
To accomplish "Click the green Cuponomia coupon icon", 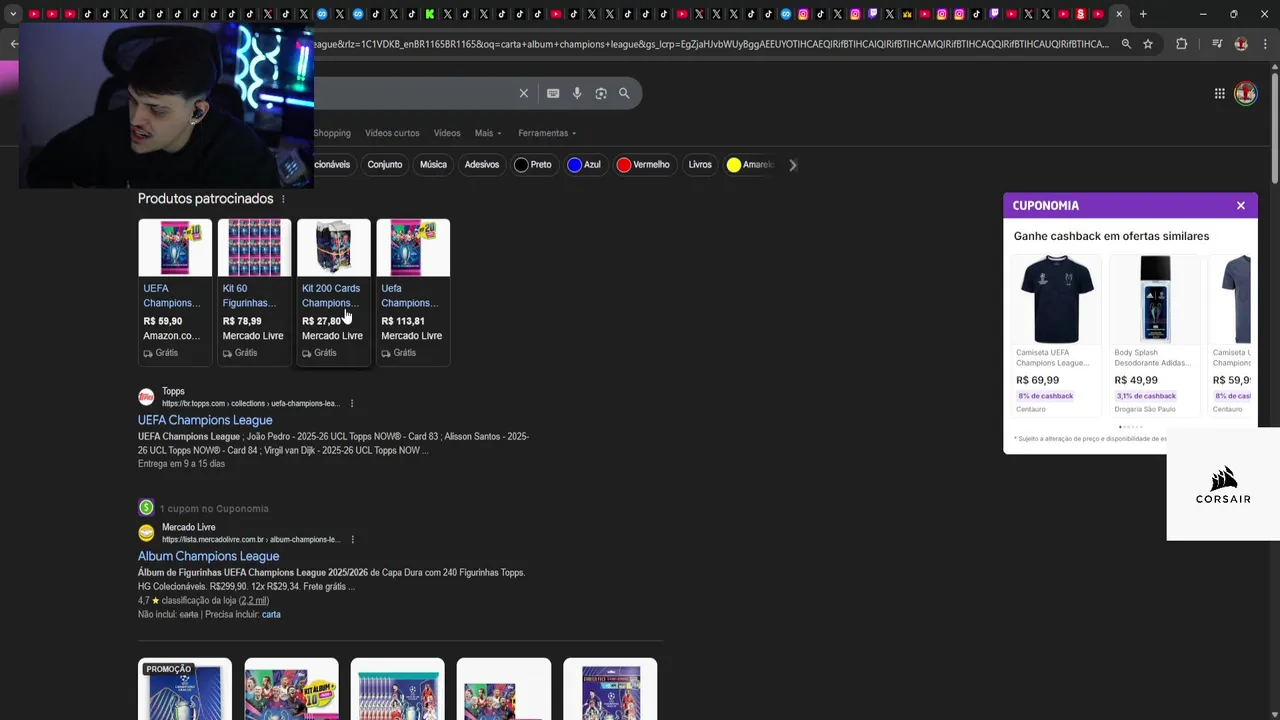I will tap(146, 508).
